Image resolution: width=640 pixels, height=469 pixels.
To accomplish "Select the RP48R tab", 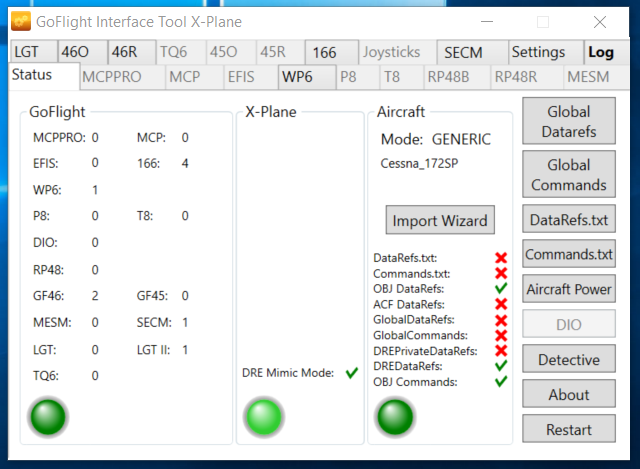I will pos(527,77).
